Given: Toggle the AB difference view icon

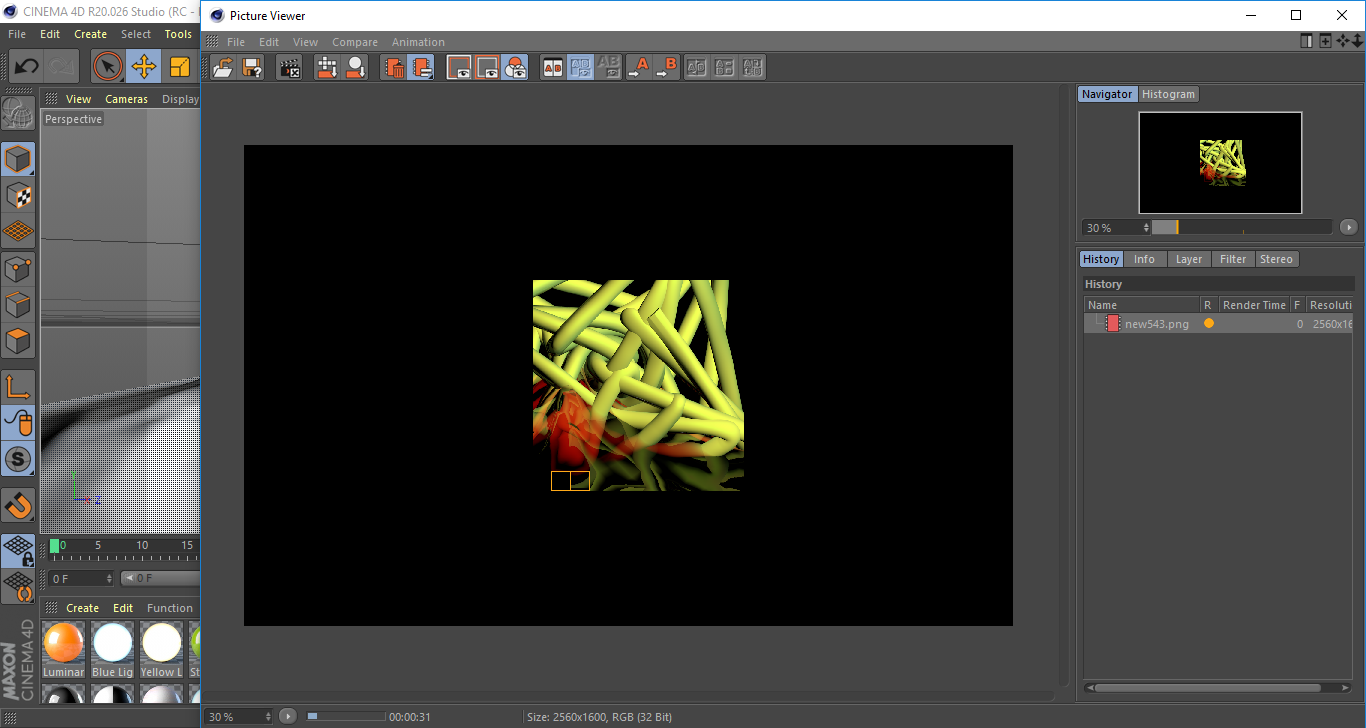Looking at the screenshot, I should [608, 67].
